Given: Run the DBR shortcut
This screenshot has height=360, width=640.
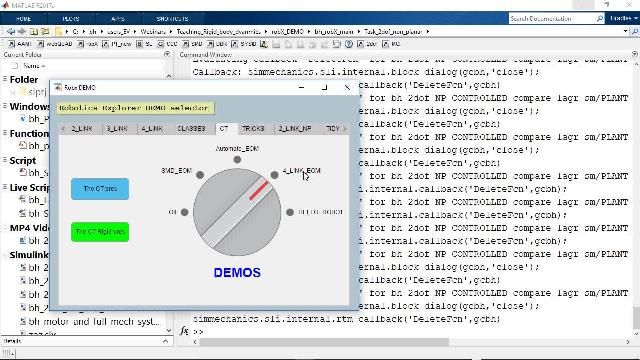Looking at the screenshot, I should pyautogui.click(x=217, y=44).
